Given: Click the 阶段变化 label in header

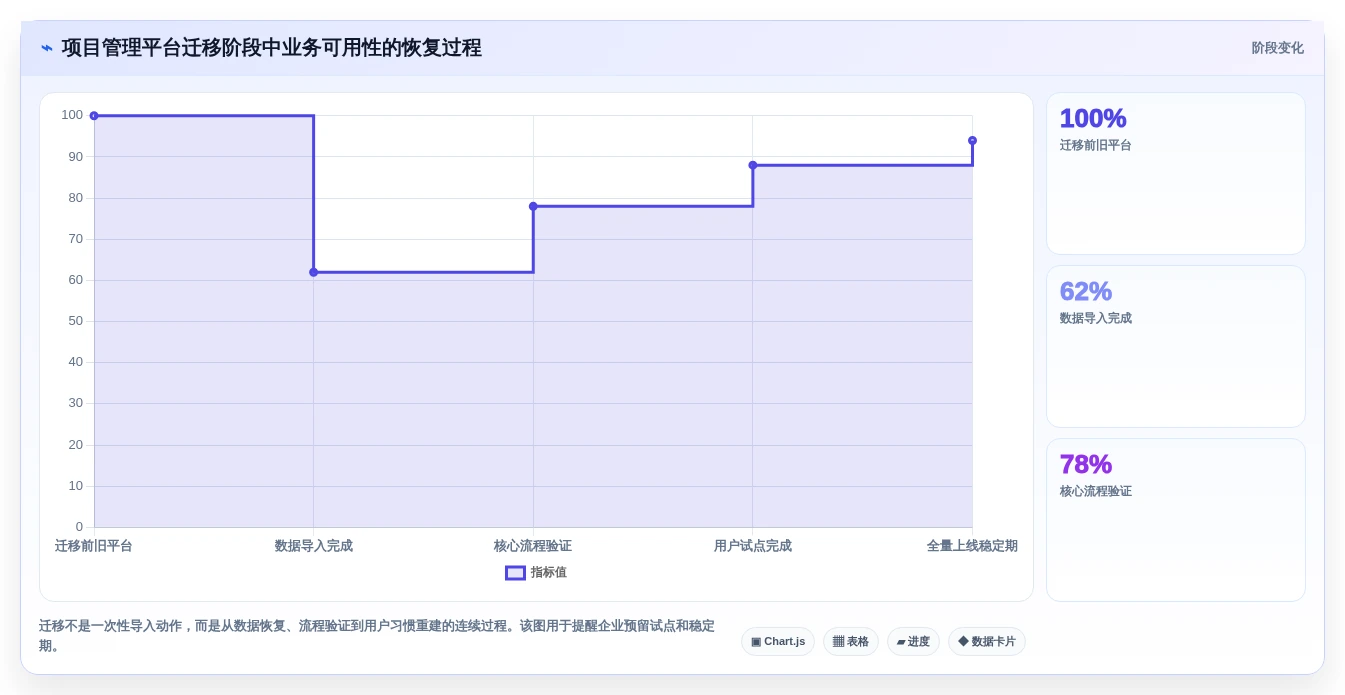Looking at the screenshot, I should coord(1277,48).
